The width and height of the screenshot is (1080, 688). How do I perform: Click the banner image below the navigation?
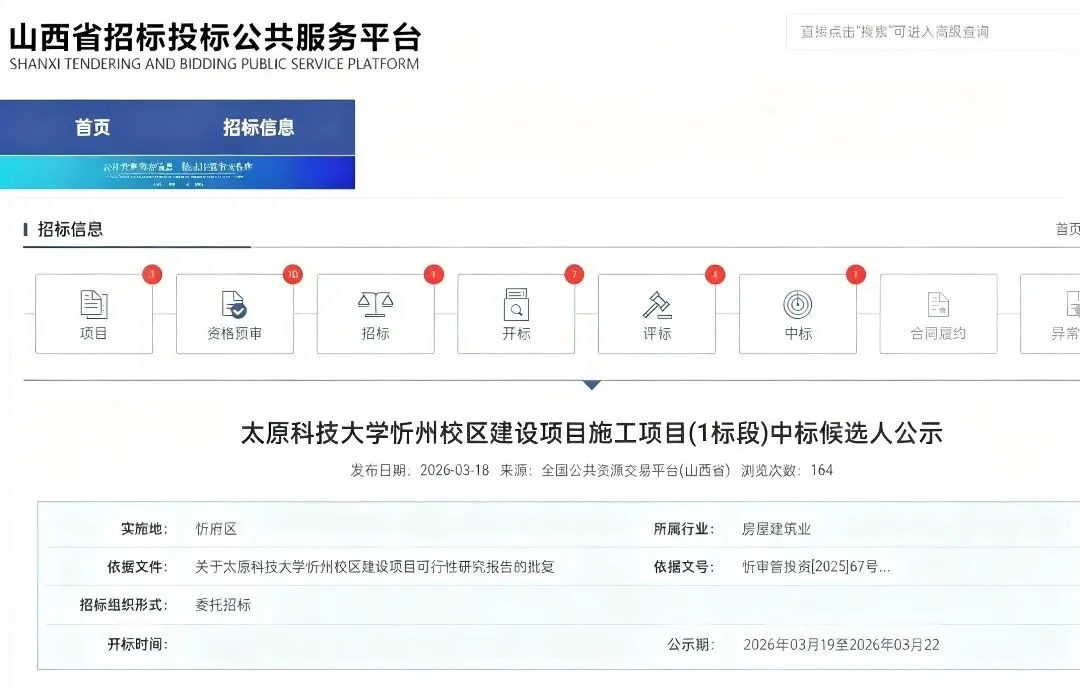(x=177, y=172)
